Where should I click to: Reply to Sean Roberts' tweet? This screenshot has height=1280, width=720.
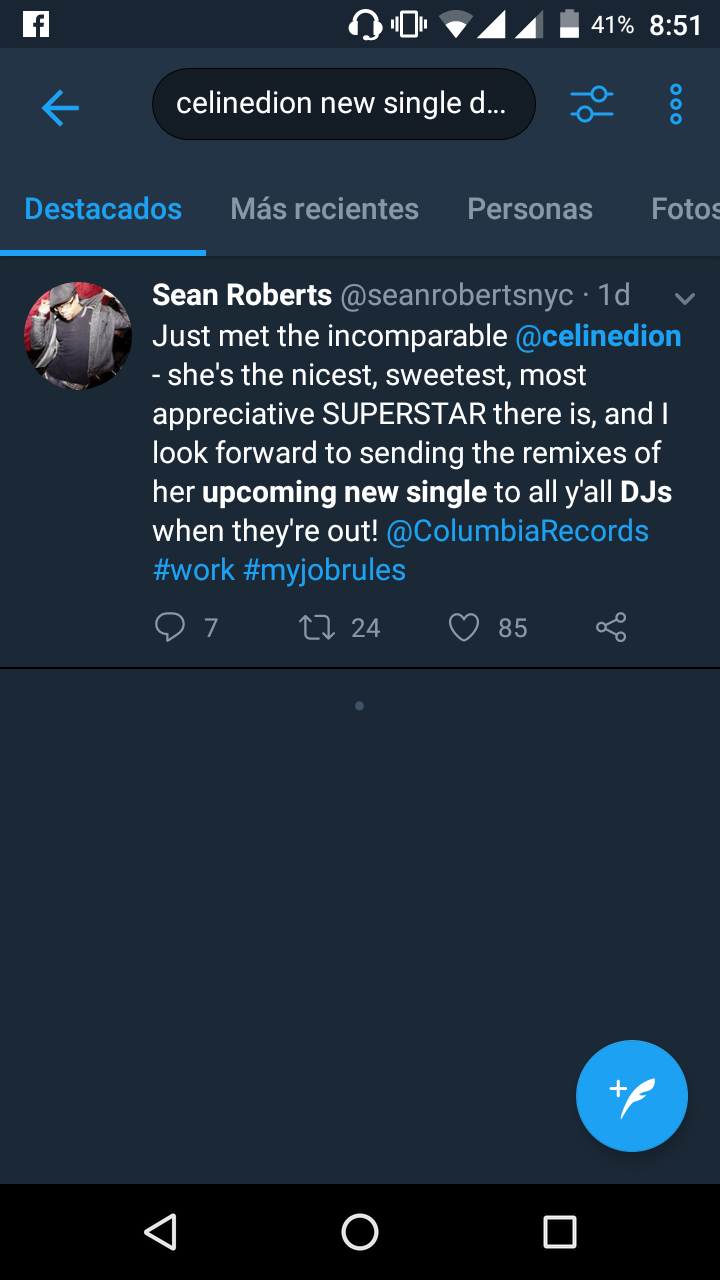click(x=171, y=627)
